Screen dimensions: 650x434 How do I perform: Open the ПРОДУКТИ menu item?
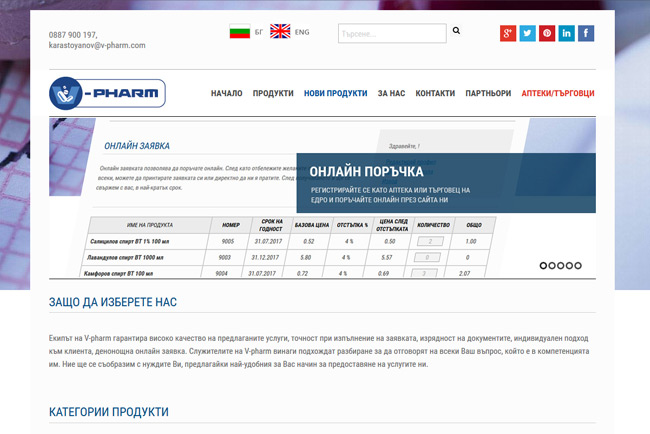click(x=273, y=93)
